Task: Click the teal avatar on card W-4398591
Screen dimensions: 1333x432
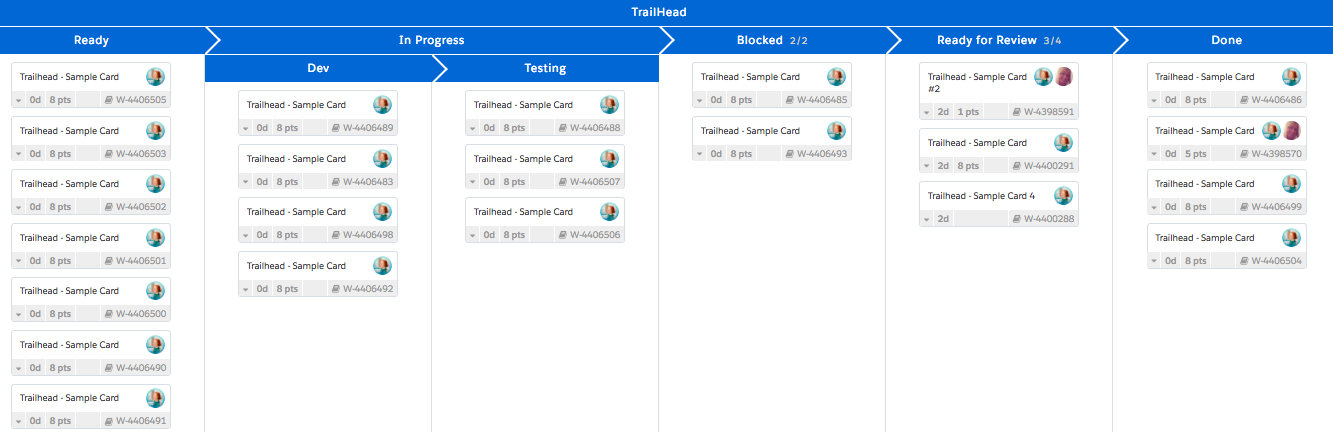Action: point(1043,77)
